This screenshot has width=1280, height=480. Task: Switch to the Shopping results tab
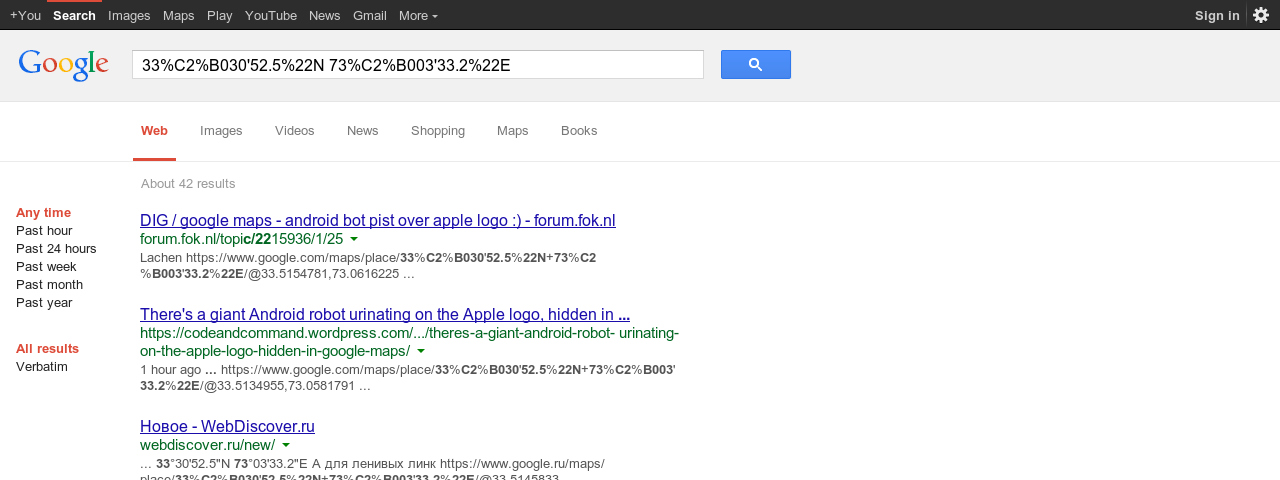438,131
